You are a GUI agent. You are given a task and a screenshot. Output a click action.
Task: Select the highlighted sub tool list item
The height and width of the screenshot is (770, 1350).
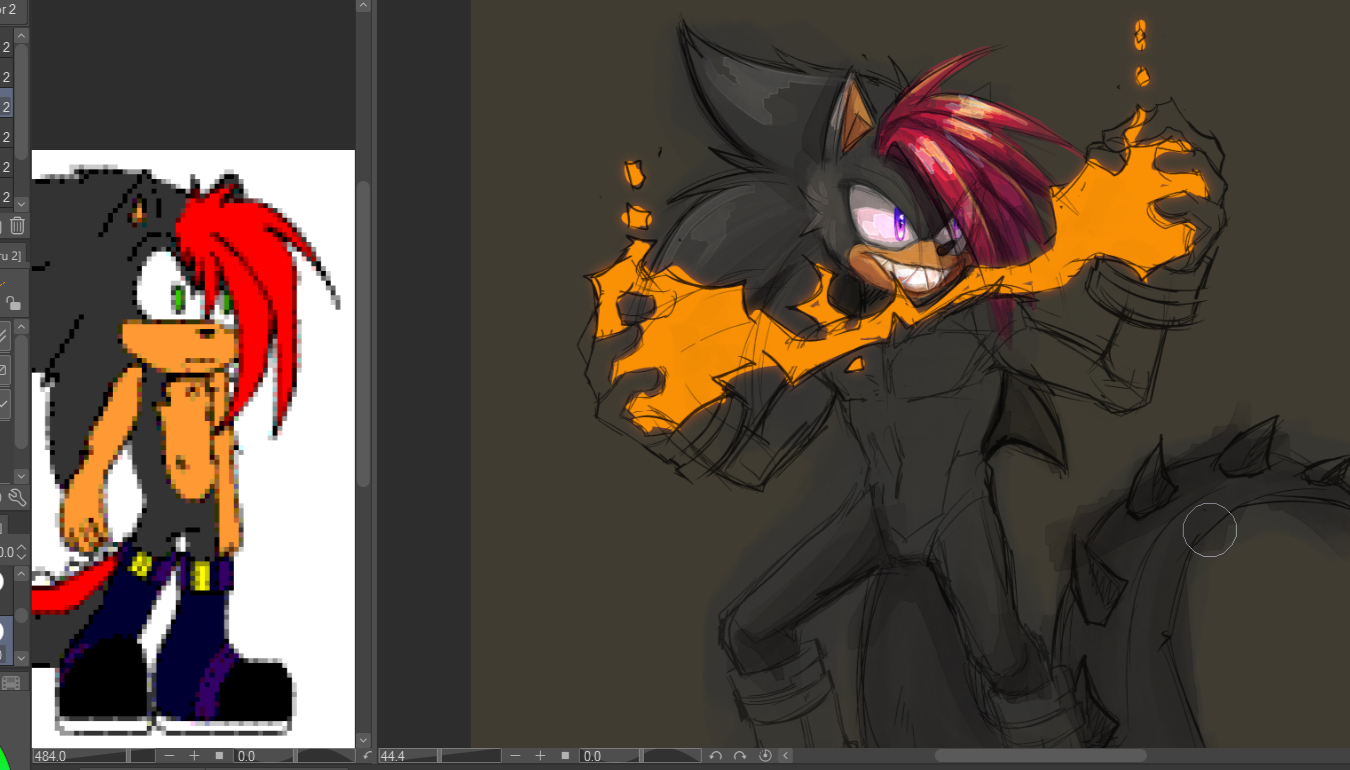[x=6, y=105]
